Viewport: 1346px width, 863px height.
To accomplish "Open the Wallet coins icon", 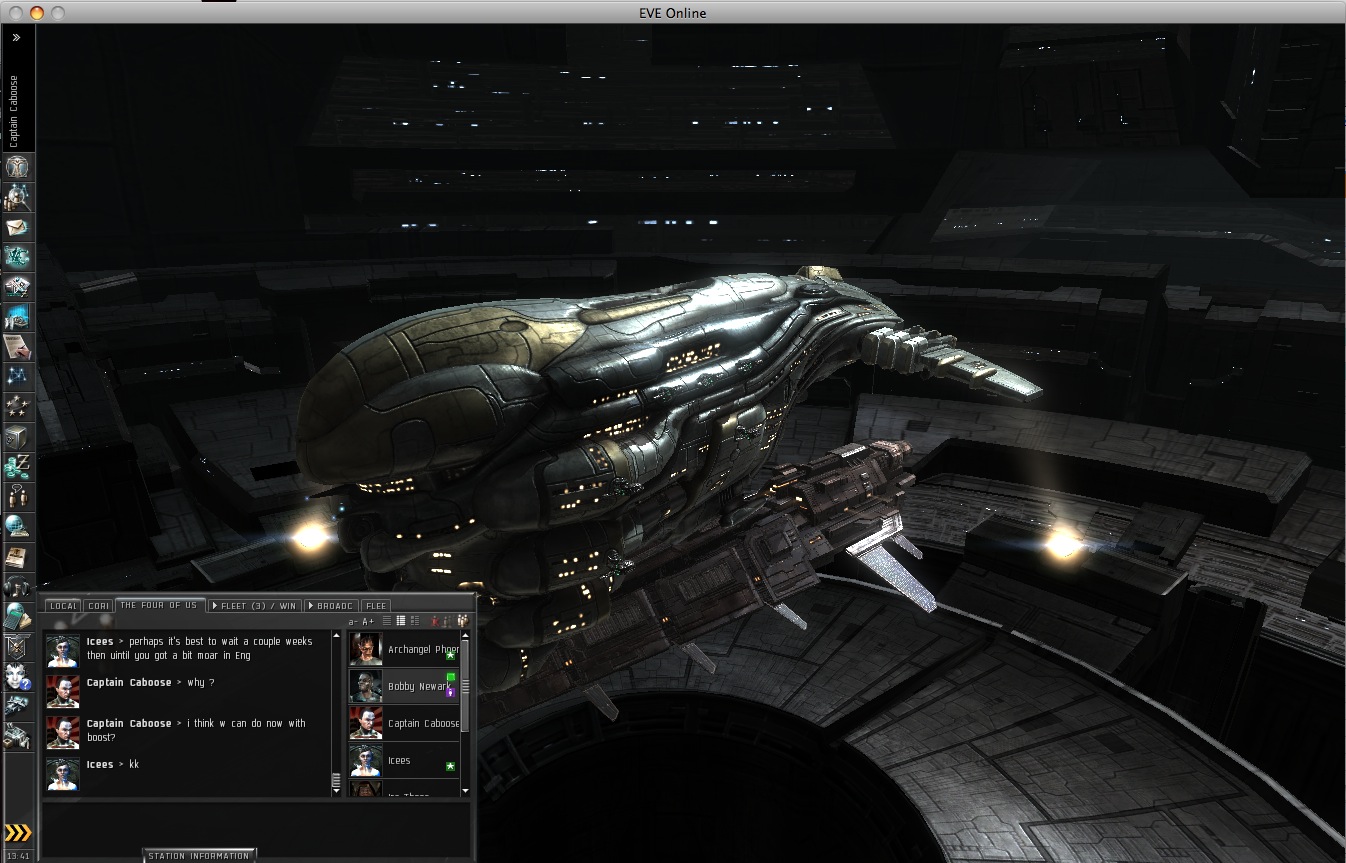I will click(x=18, y=466).
